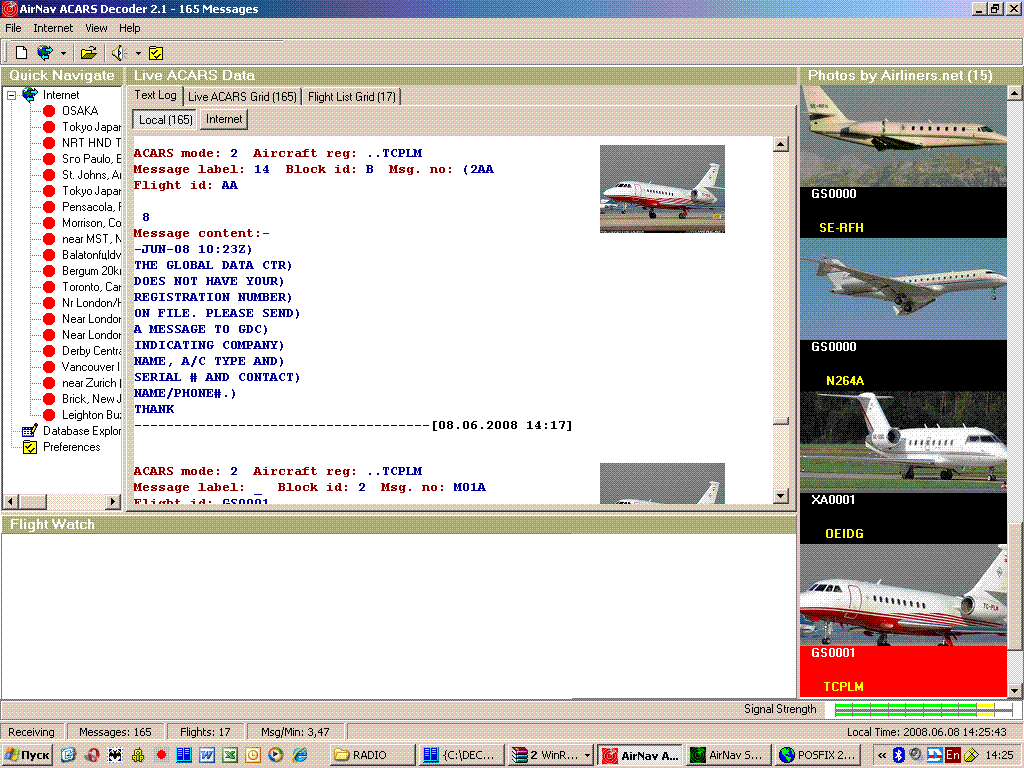Viewport: 1024px width, 768px height.
Task: Switch to the POSFIX taskbar button
Action: [817, 756]
